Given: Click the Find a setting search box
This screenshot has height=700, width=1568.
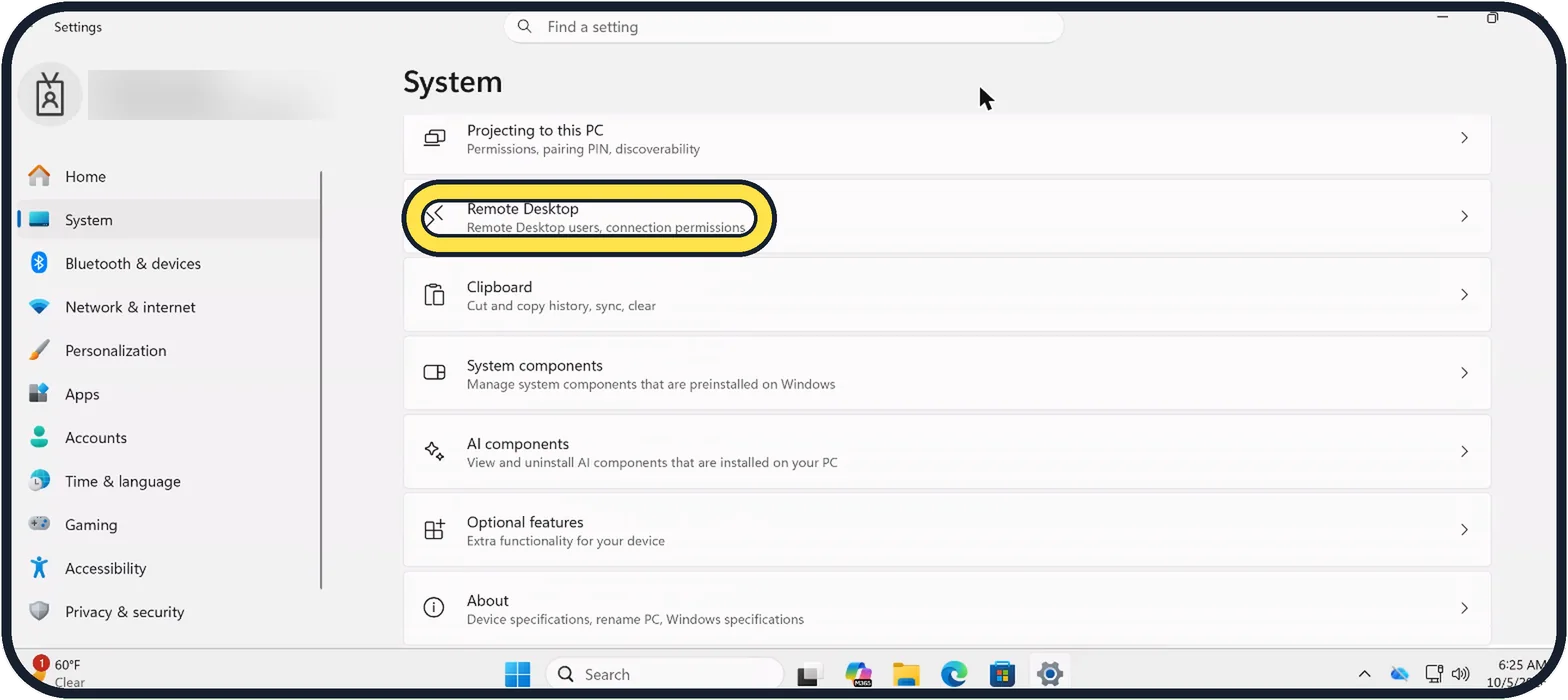Looking at the screenshot, I should (783, 27).
